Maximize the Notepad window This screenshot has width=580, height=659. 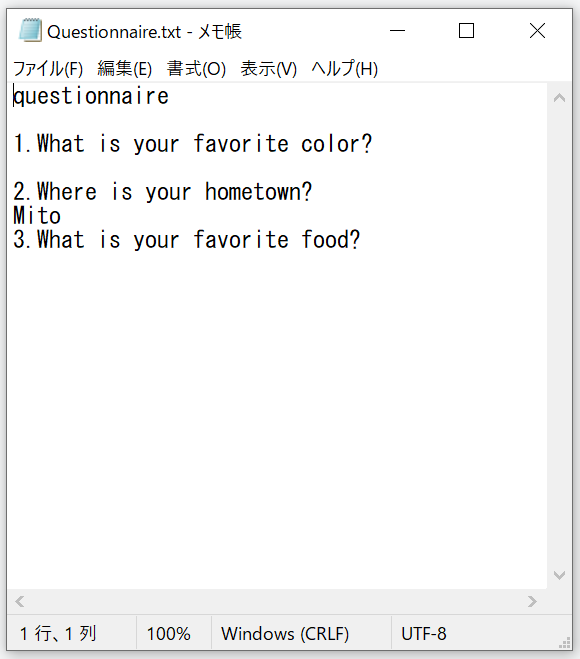click(x=466, y=31)
